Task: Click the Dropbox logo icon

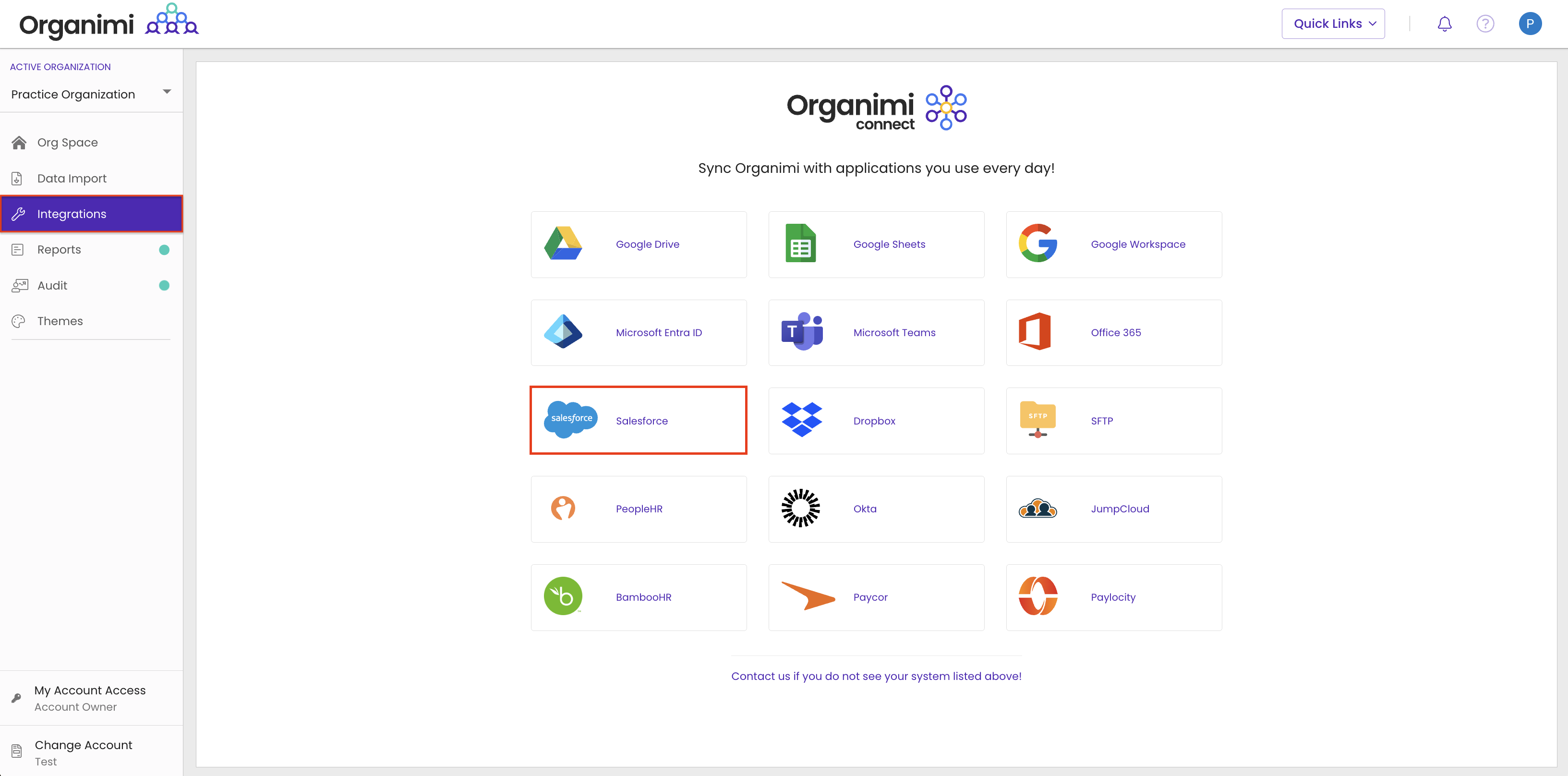Action: point(801,420)
